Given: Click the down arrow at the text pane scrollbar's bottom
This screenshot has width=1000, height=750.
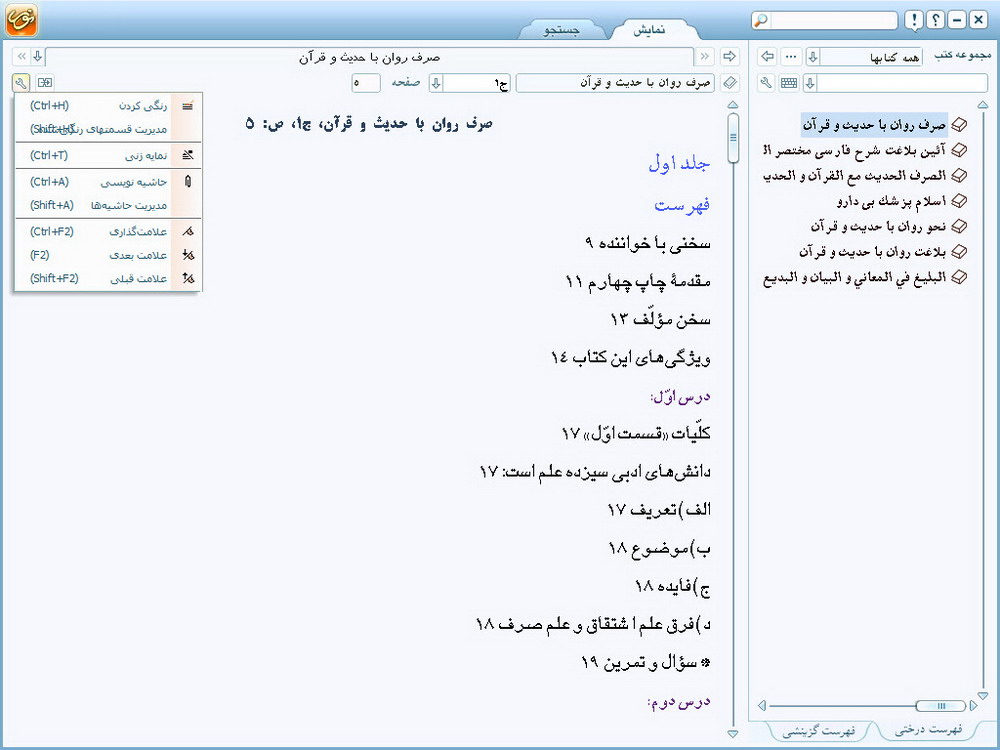Looking at the screenshot, I should (733, 734).
